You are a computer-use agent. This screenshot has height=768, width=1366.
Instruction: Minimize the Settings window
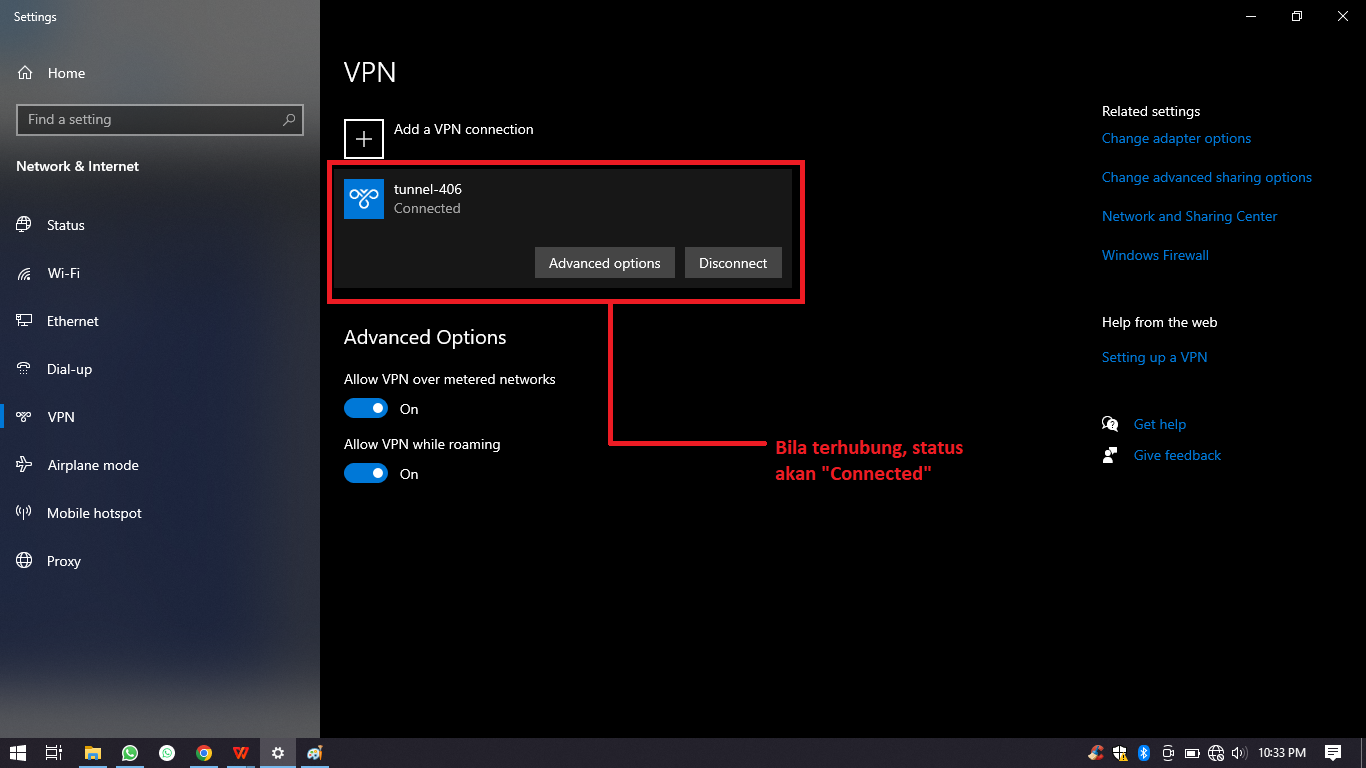point(1251,16)
